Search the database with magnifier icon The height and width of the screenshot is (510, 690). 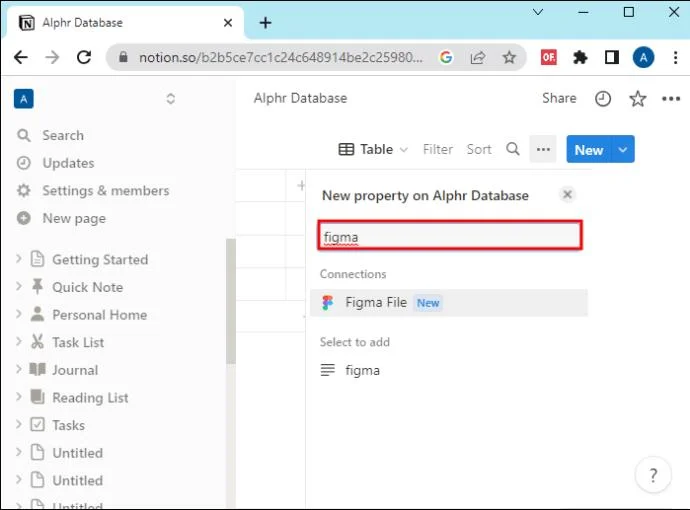(513, 149)
